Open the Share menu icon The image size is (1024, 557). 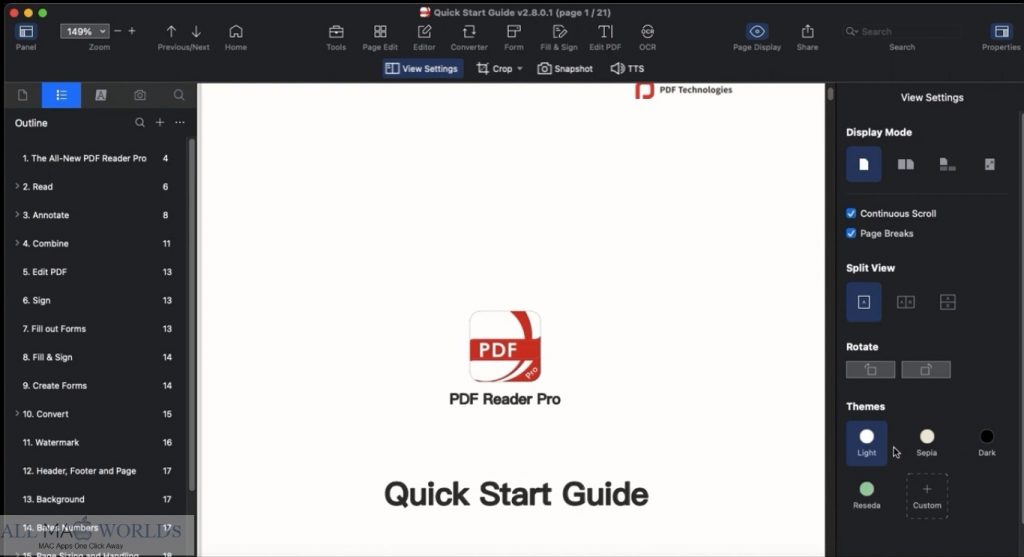808,31
